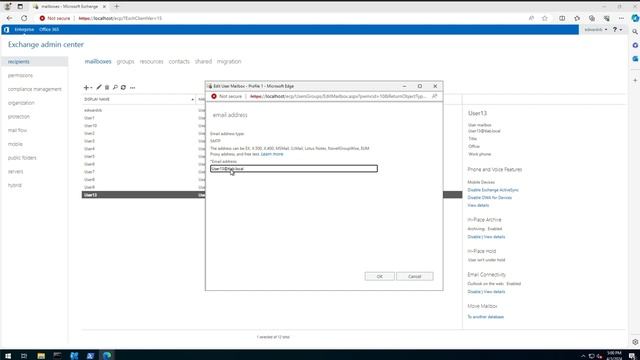Switch to the shared tab
Screen dimensions: 640x360
203,62
